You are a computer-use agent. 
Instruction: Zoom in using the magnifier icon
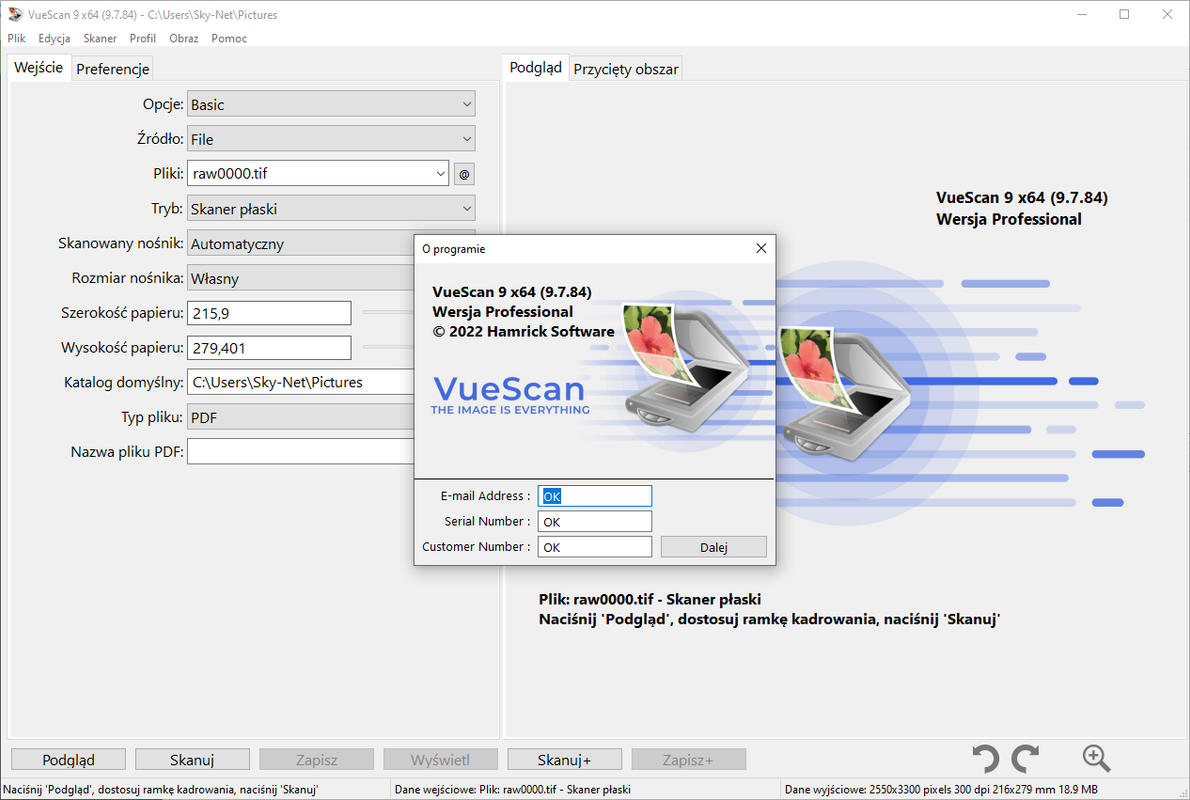pyautogui.click(x=1096, y=757)
